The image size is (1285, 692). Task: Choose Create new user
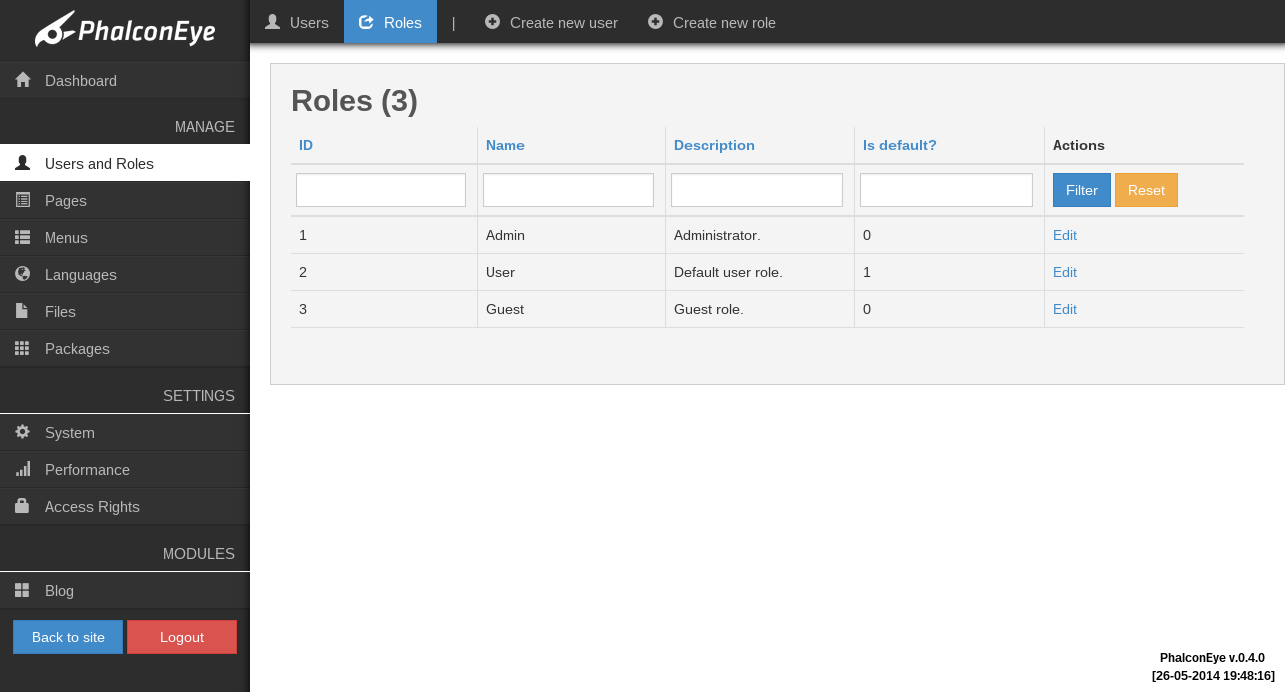pos(551,22)
